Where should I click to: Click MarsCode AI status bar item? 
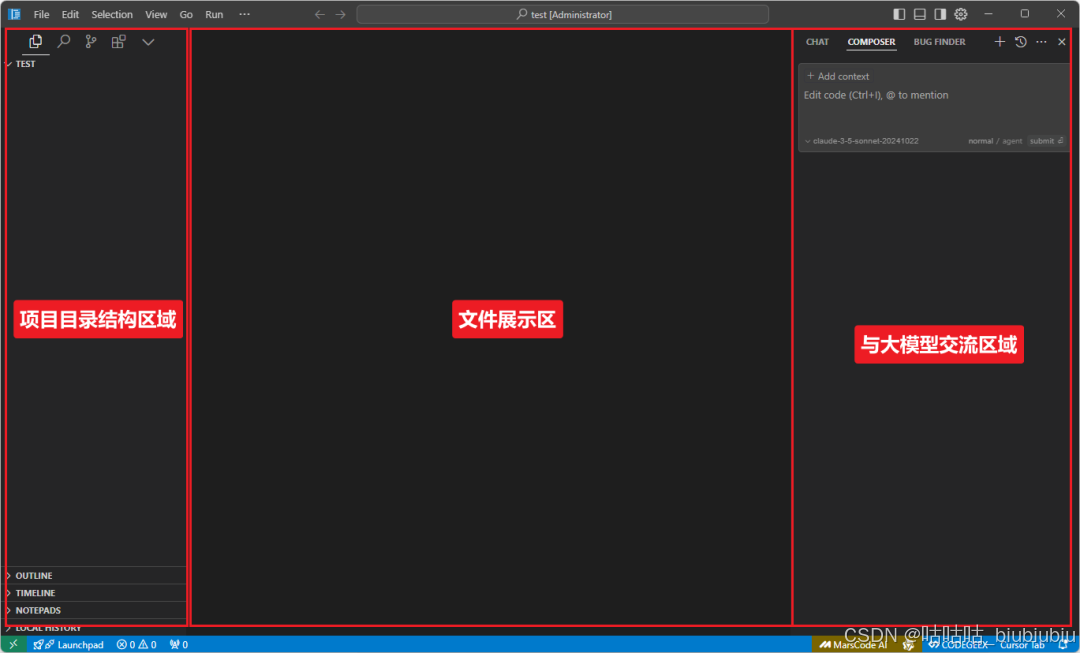(853, 645)
